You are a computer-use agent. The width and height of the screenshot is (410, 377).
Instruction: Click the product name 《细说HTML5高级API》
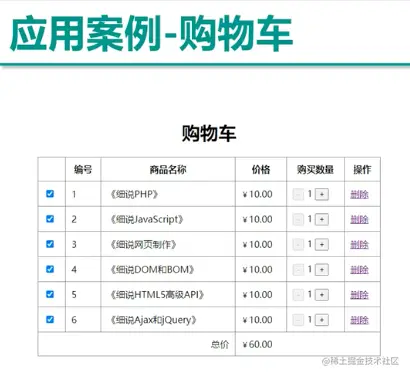pos(157,295)
